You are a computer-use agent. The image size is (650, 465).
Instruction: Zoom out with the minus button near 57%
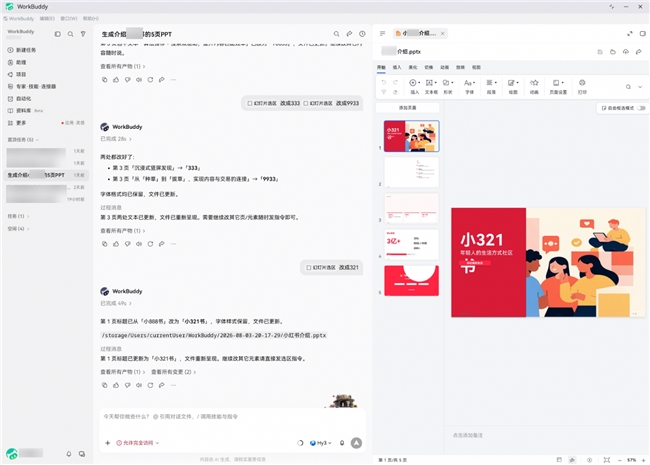pos(620,460)
